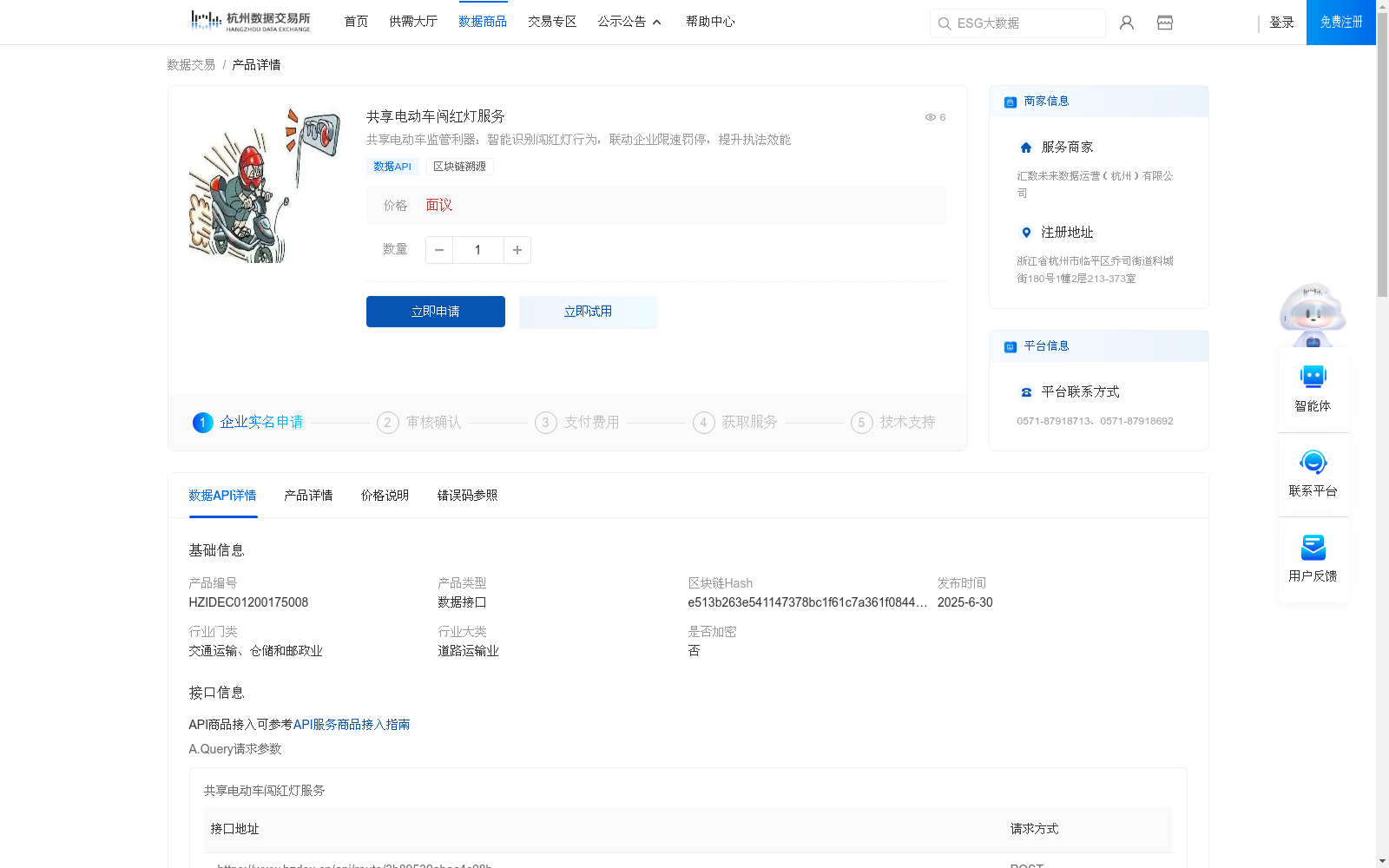The image size is (1389, 868).
Task: Click the 区块链溯源 tag
Action: [x=459, y=167]
